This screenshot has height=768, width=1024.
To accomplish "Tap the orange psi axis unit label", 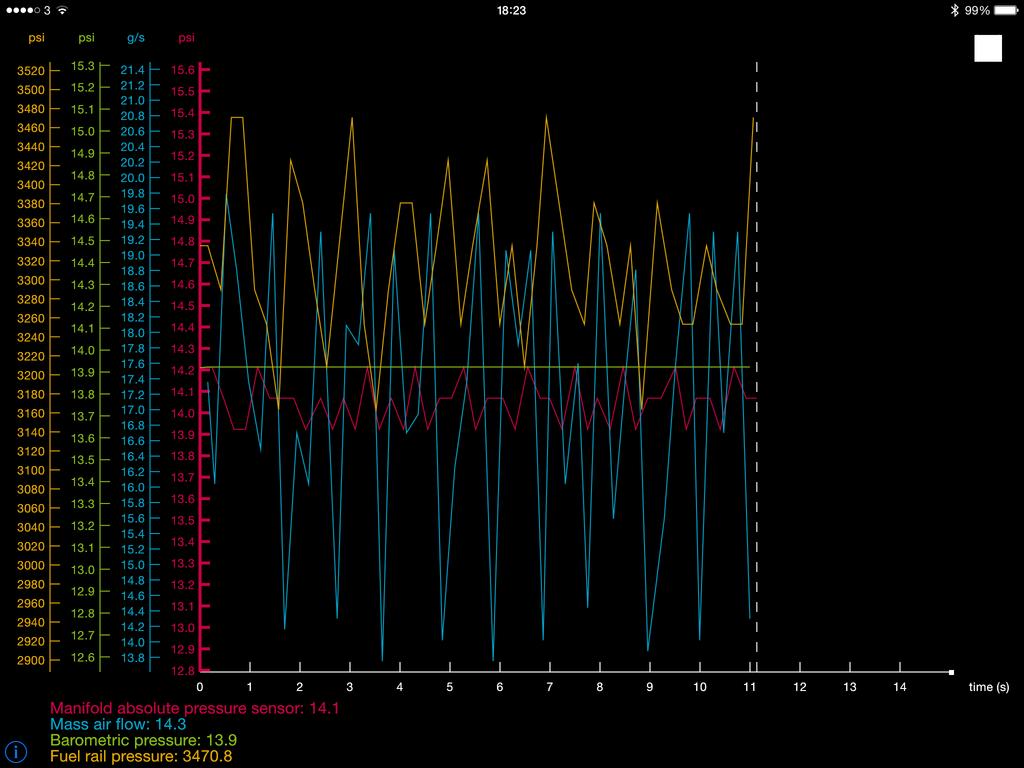I will point(36,38).
